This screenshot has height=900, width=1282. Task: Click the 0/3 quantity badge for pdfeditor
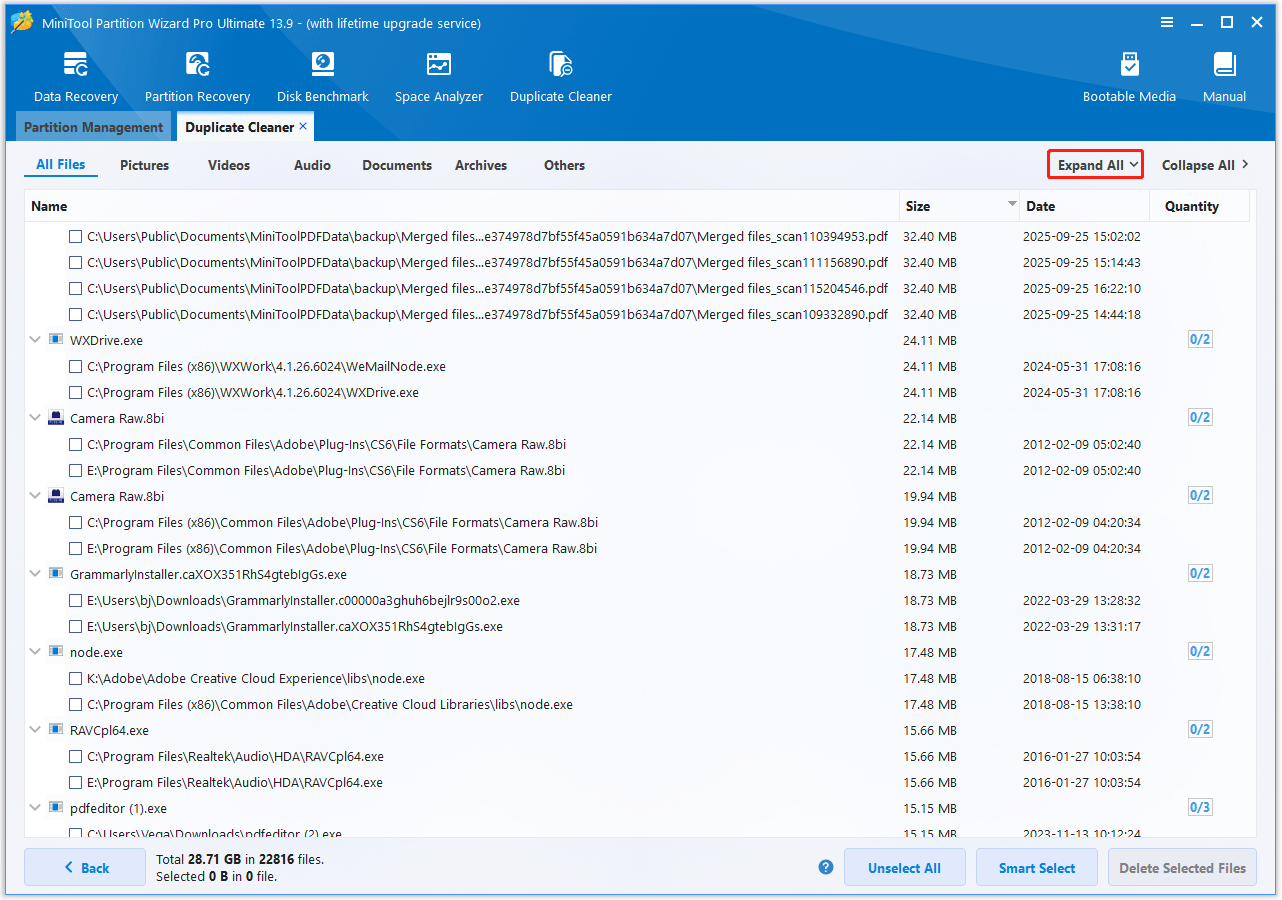click(x=1200, y=808)
